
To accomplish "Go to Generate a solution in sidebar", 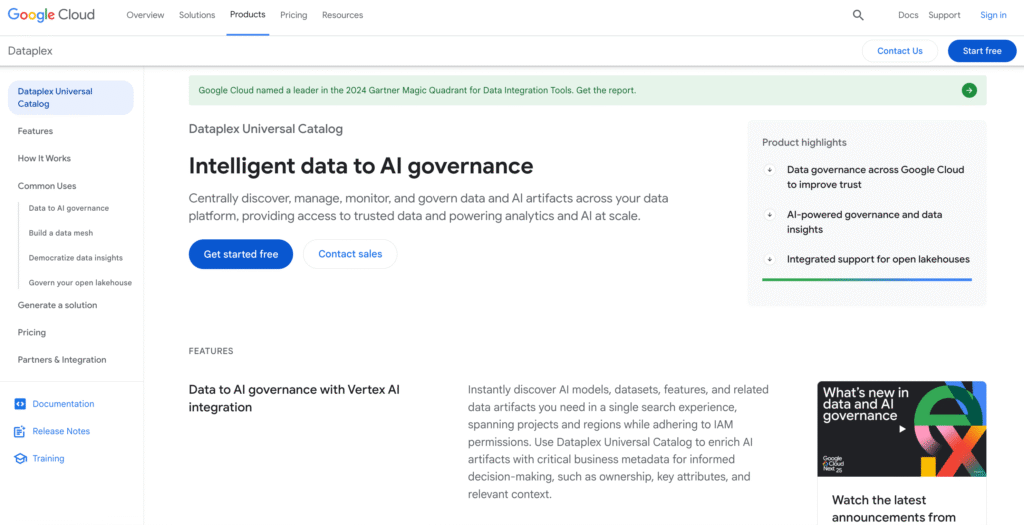I will click(x=57, y=305).
